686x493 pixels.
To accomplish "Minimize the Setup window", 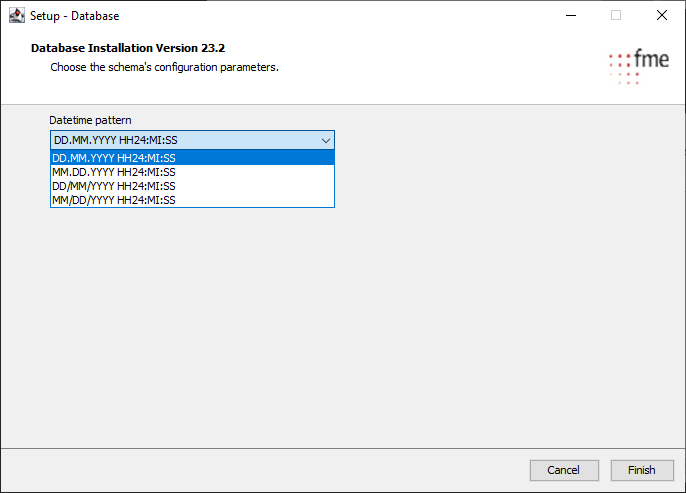I will [570, 16].
